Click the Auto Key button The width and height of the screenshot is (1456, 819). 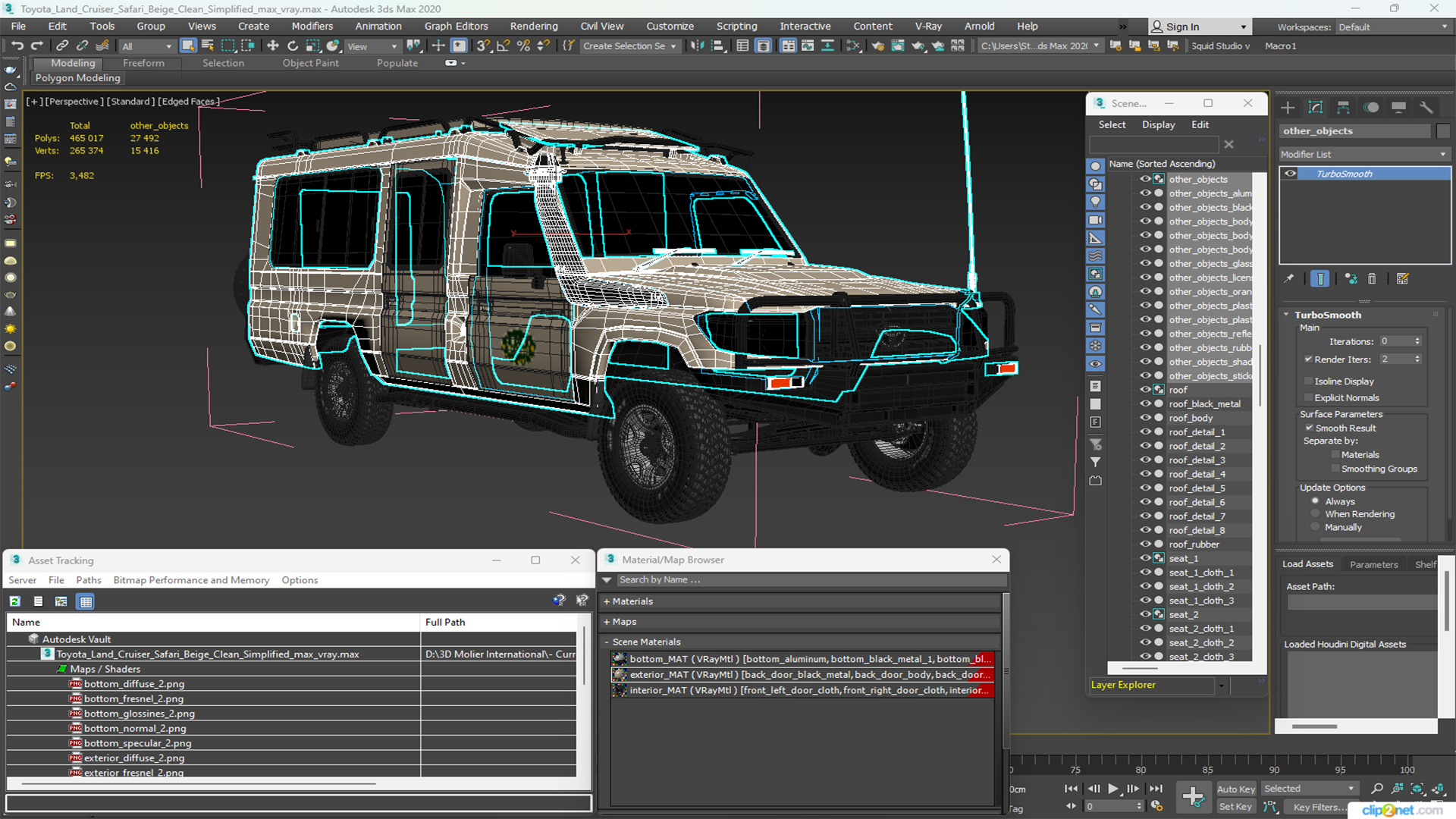[1235, 789]
